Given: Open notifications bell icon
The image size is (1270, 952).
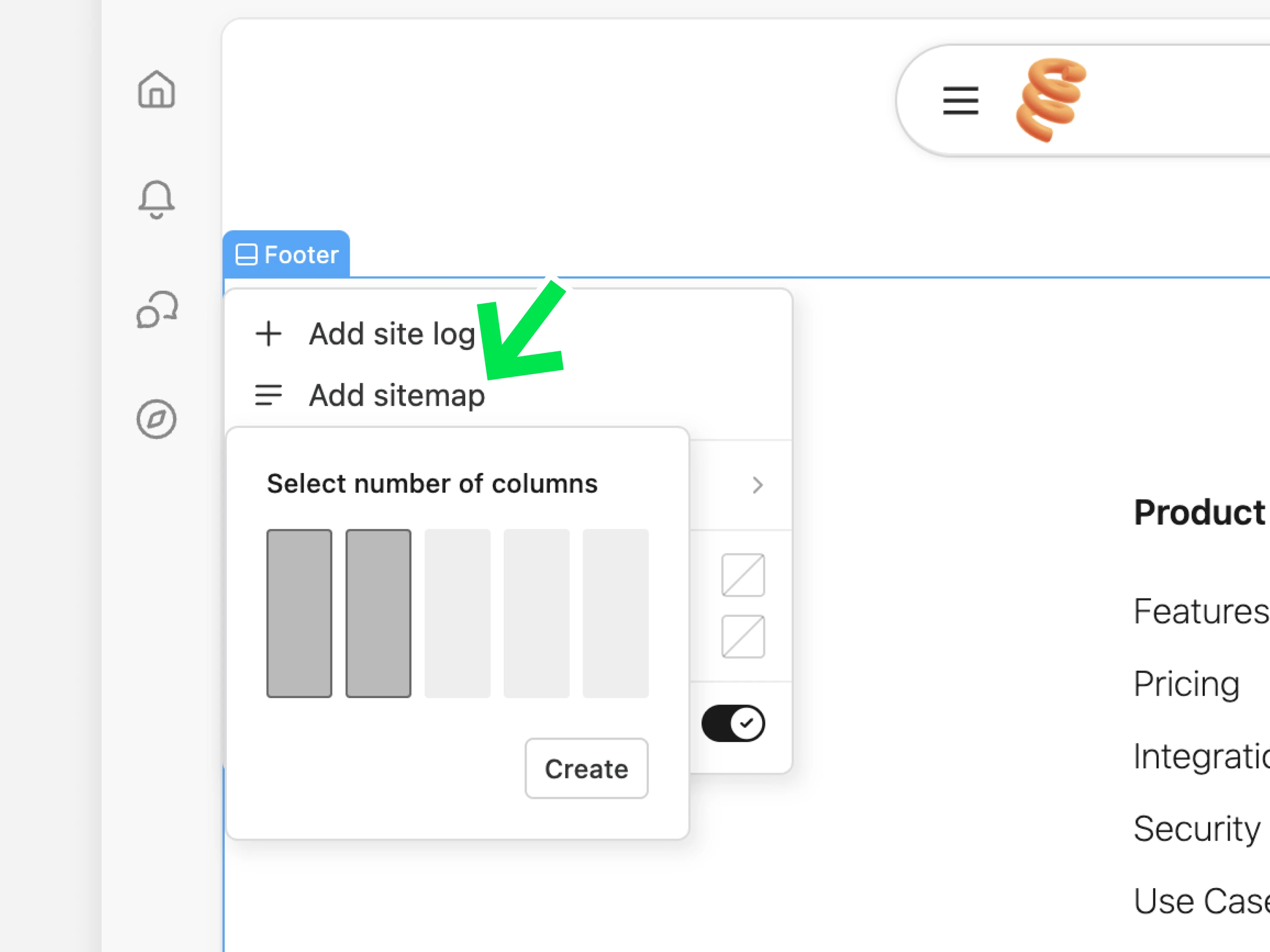Looking at the screenshot, I should [x=156, y=199].
